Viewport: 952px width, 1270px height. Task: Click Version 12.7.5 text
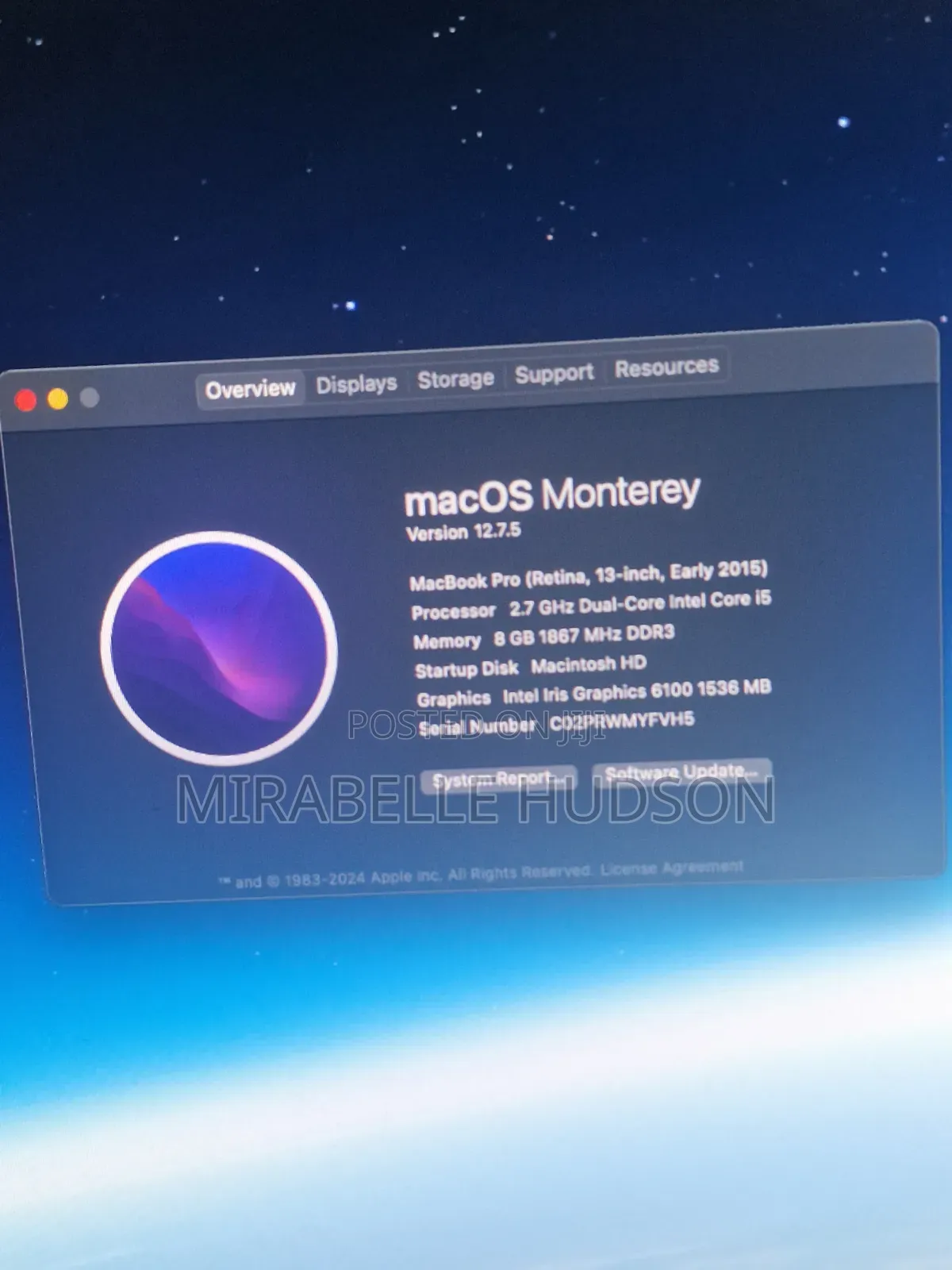click(x=463, y=532)
